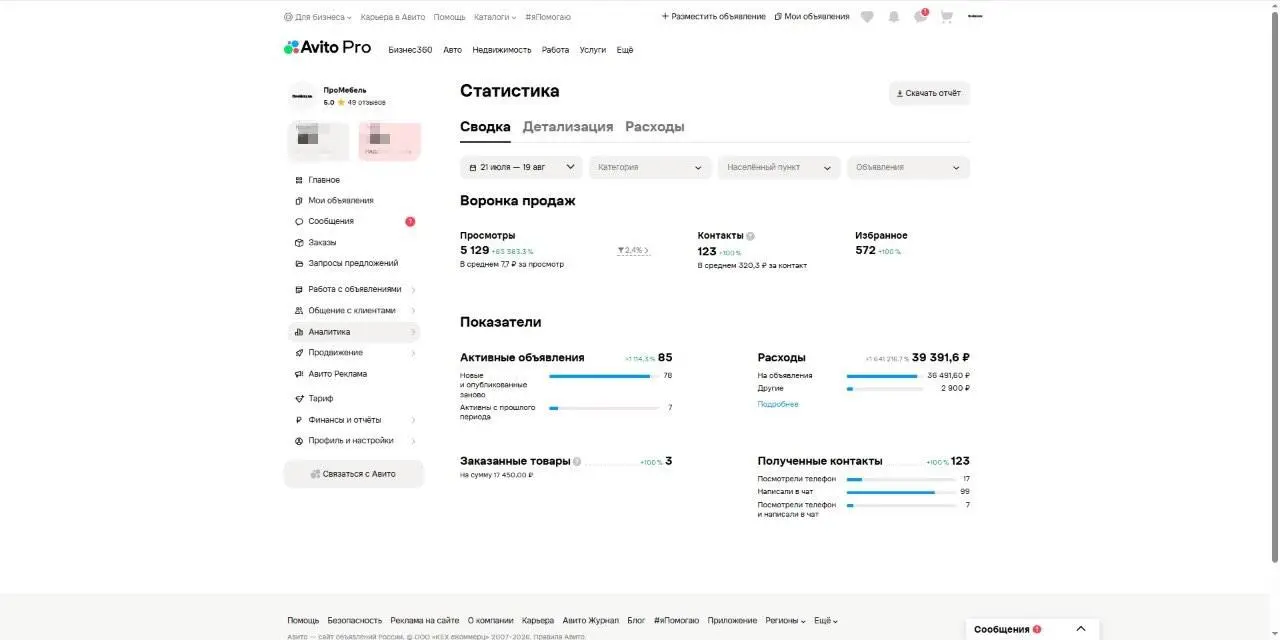Open Недвижимость in top navigation
This screenshot has width=1280, height=640.
pyautogui.click(x=502, y=50)
